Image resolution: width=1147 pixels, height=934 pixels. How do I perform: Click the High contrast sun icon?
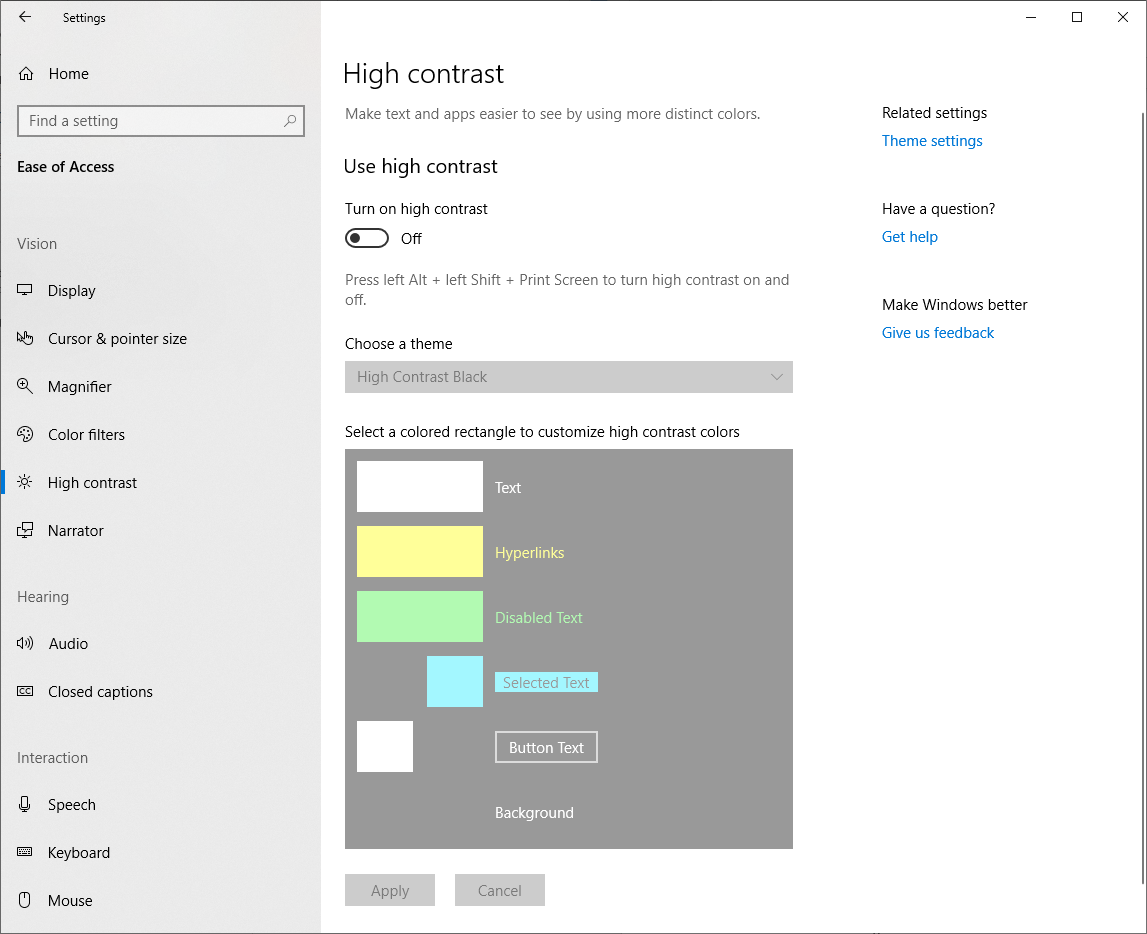pyautogui.click(x=25, y=482)
